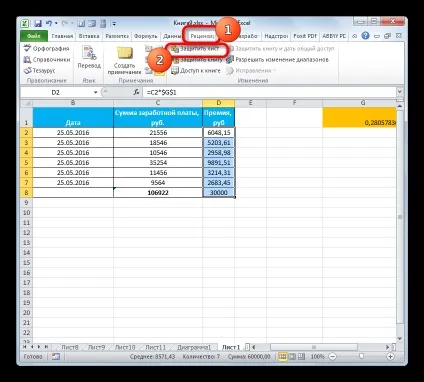Click the Select All corner of the grid
Image resolution: width=424 pixels, height=382 pixels.
26,103
